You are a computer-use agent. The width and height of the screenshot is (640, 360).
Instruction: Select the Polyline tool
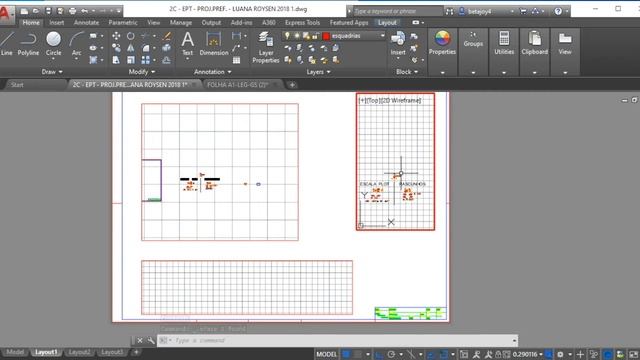point(28,43)
